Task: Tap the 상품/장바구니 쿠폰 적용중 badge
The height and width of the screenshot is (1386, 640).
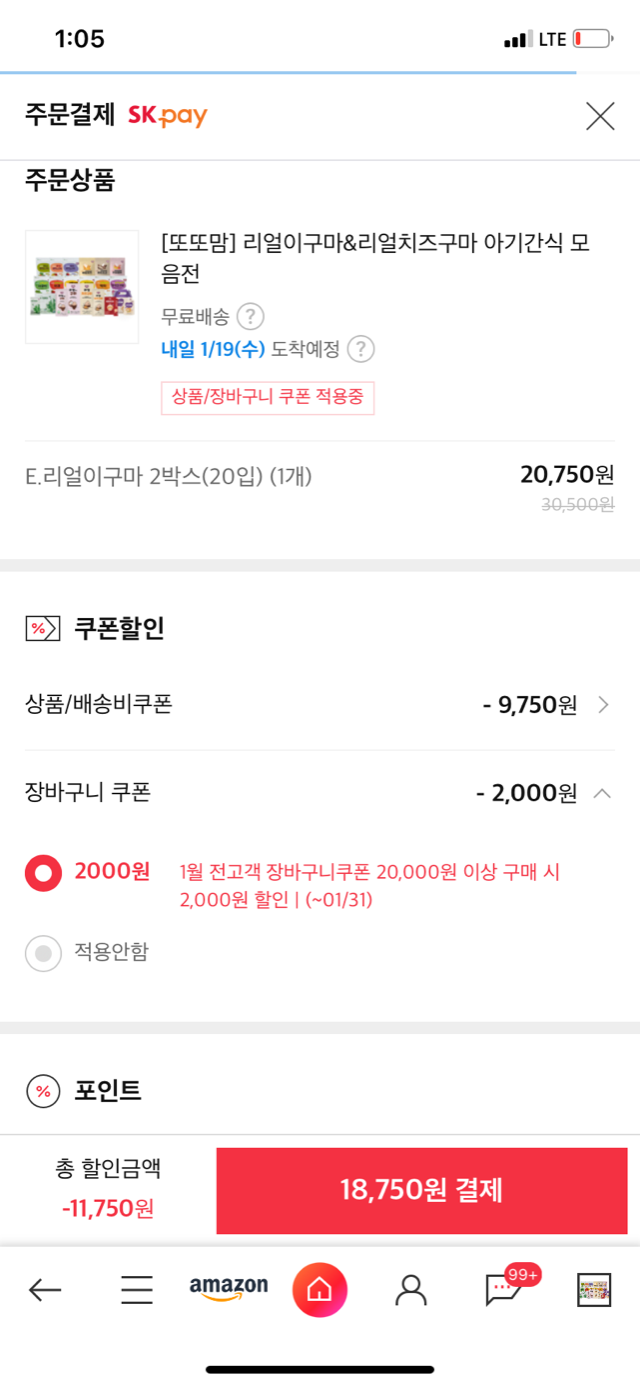Action: click(x=268, y=398)
